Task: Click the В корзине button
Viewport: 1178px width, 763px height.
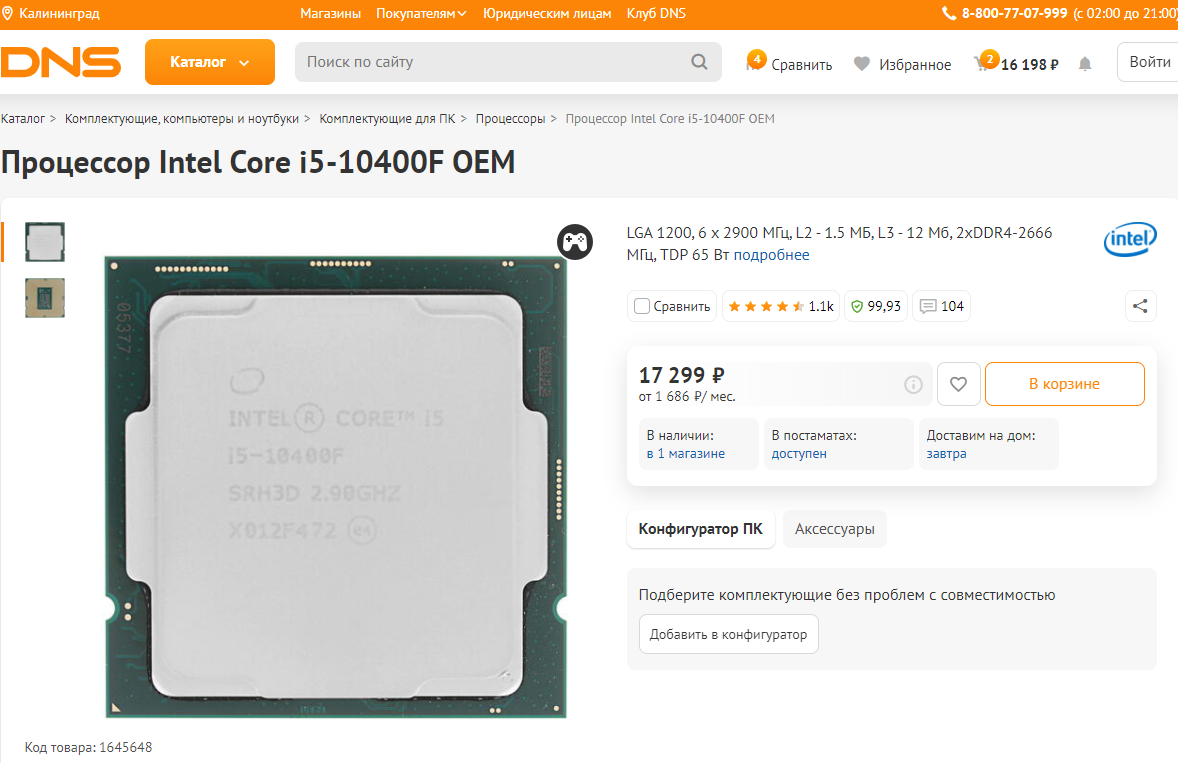Action: point(1064,384)
